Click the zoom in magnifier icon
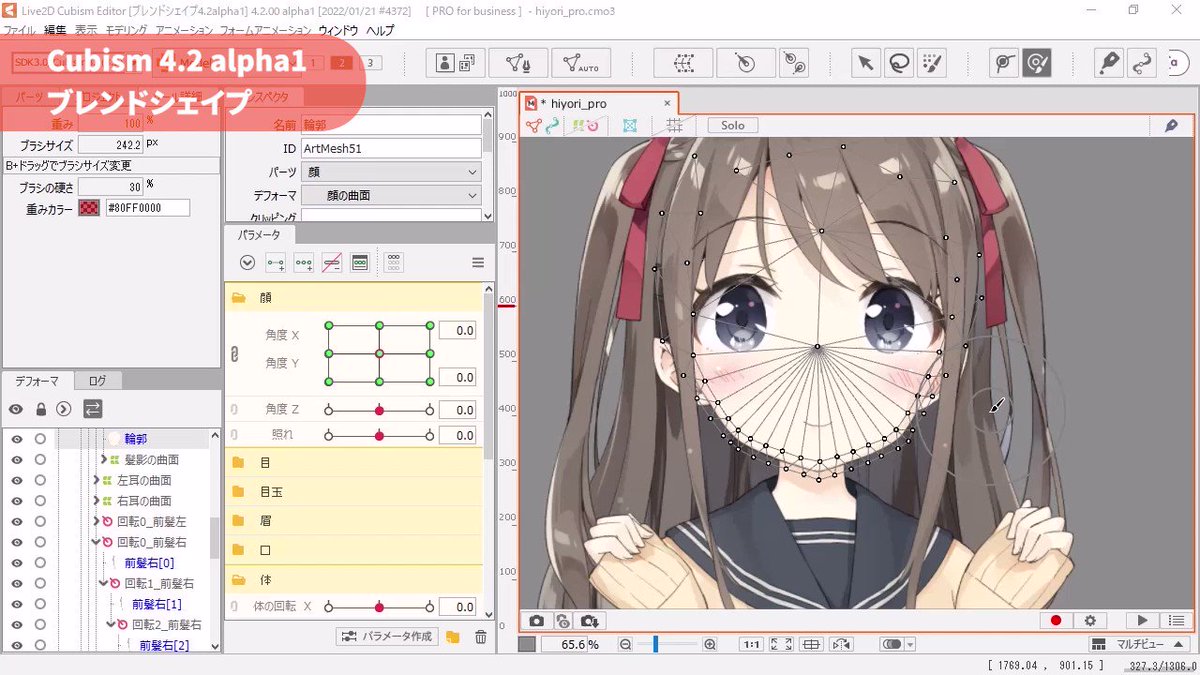 click(x=710, y=644)
